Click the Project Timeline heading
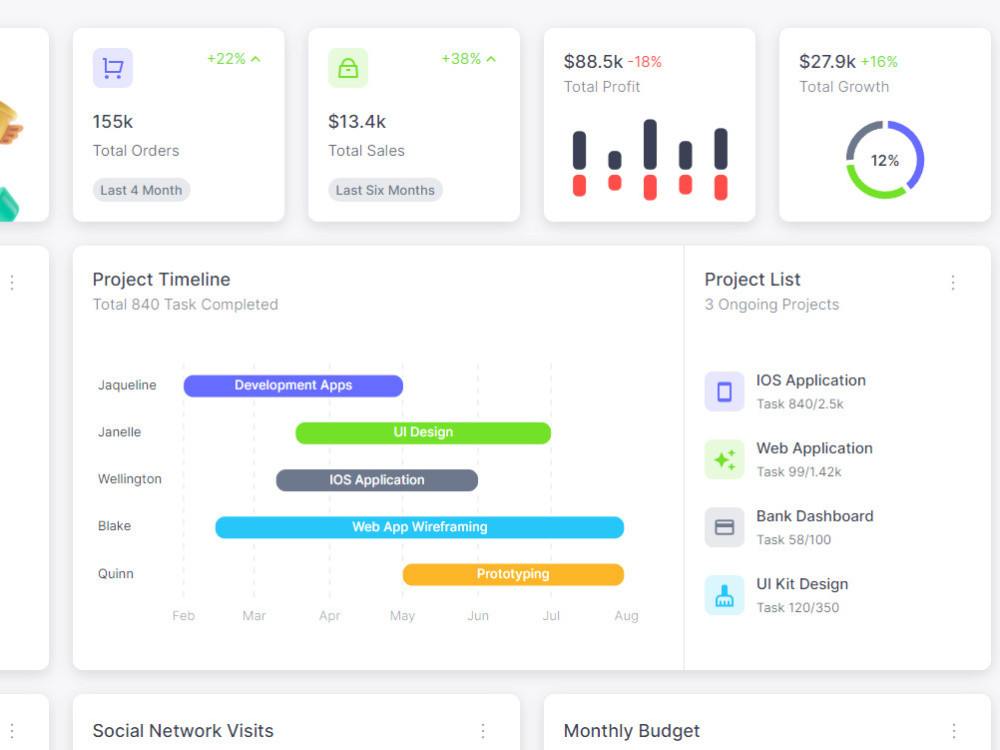1000x750 pixels. [x=161, y=279]
